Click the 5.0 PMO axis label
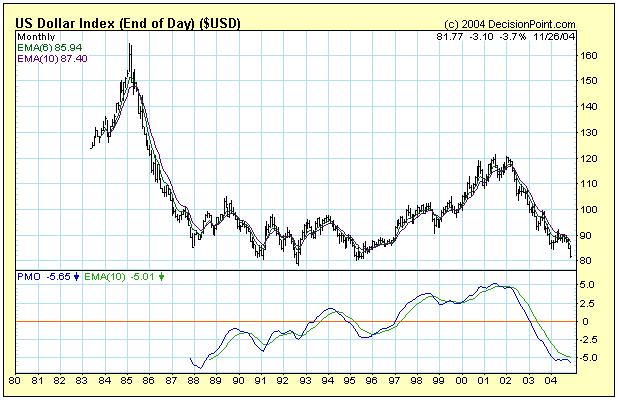The height and width of the screenshot is (400, 618). tap(588, 285)
